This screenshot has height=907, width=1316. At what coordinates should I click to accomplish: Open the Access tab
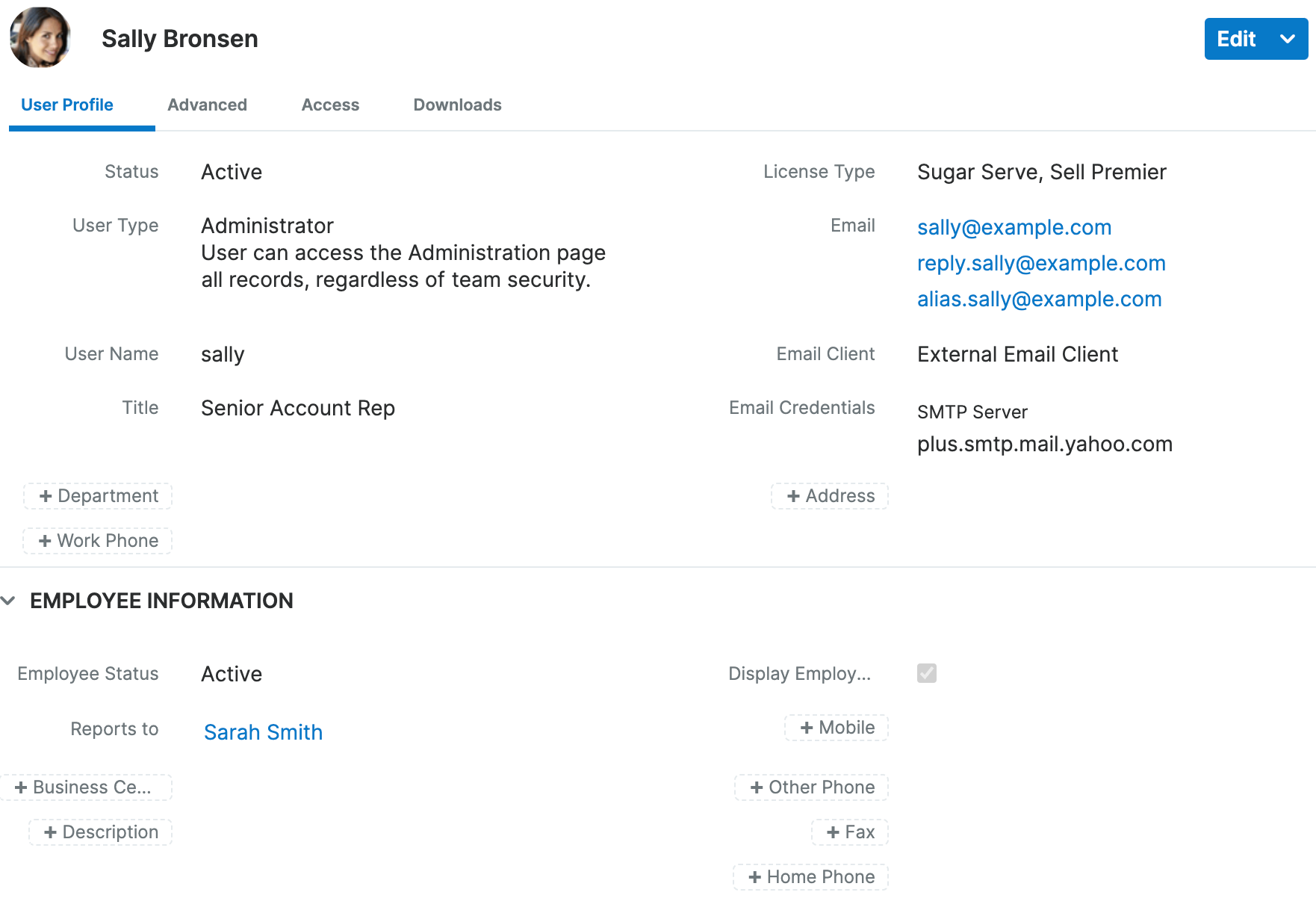pyautogui.click(x=330, y=105)
